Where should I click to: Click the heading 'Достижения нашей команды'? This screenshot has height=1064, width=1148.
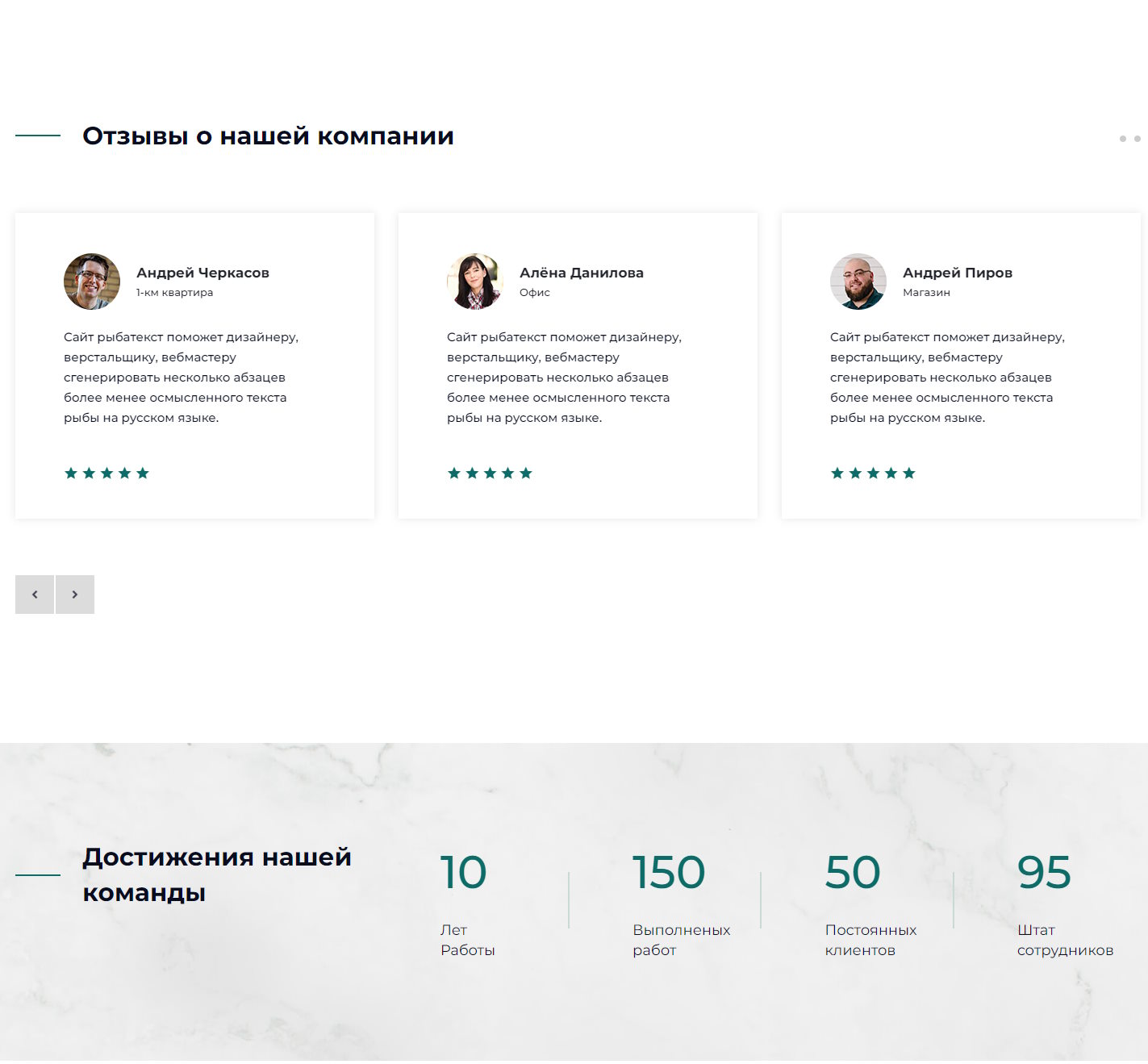(217, 874)
